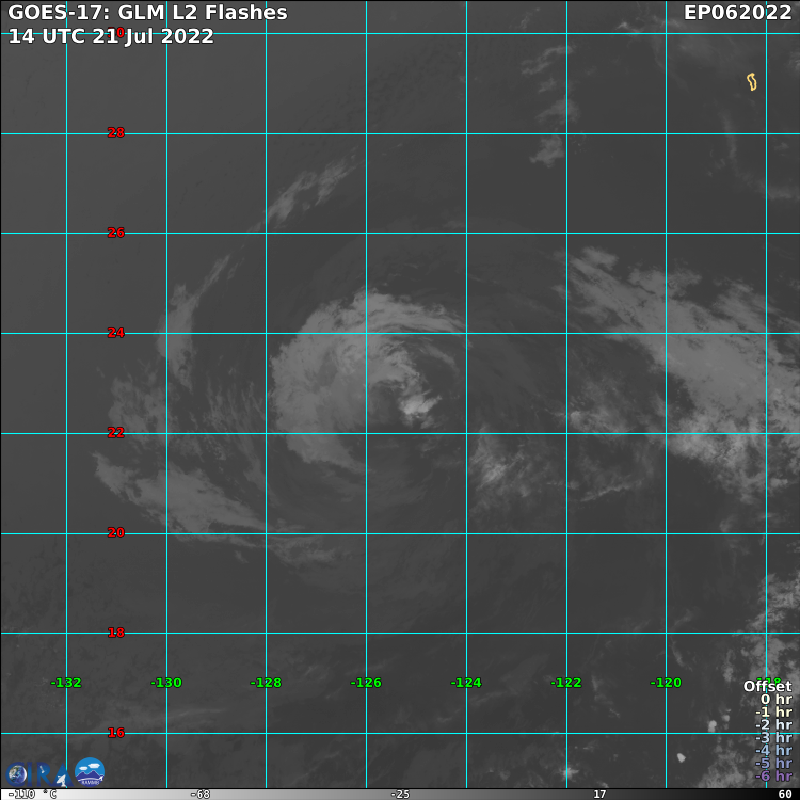Click the EP062022 storm identifier
The image size is (800, 800).
click(738, 13)
